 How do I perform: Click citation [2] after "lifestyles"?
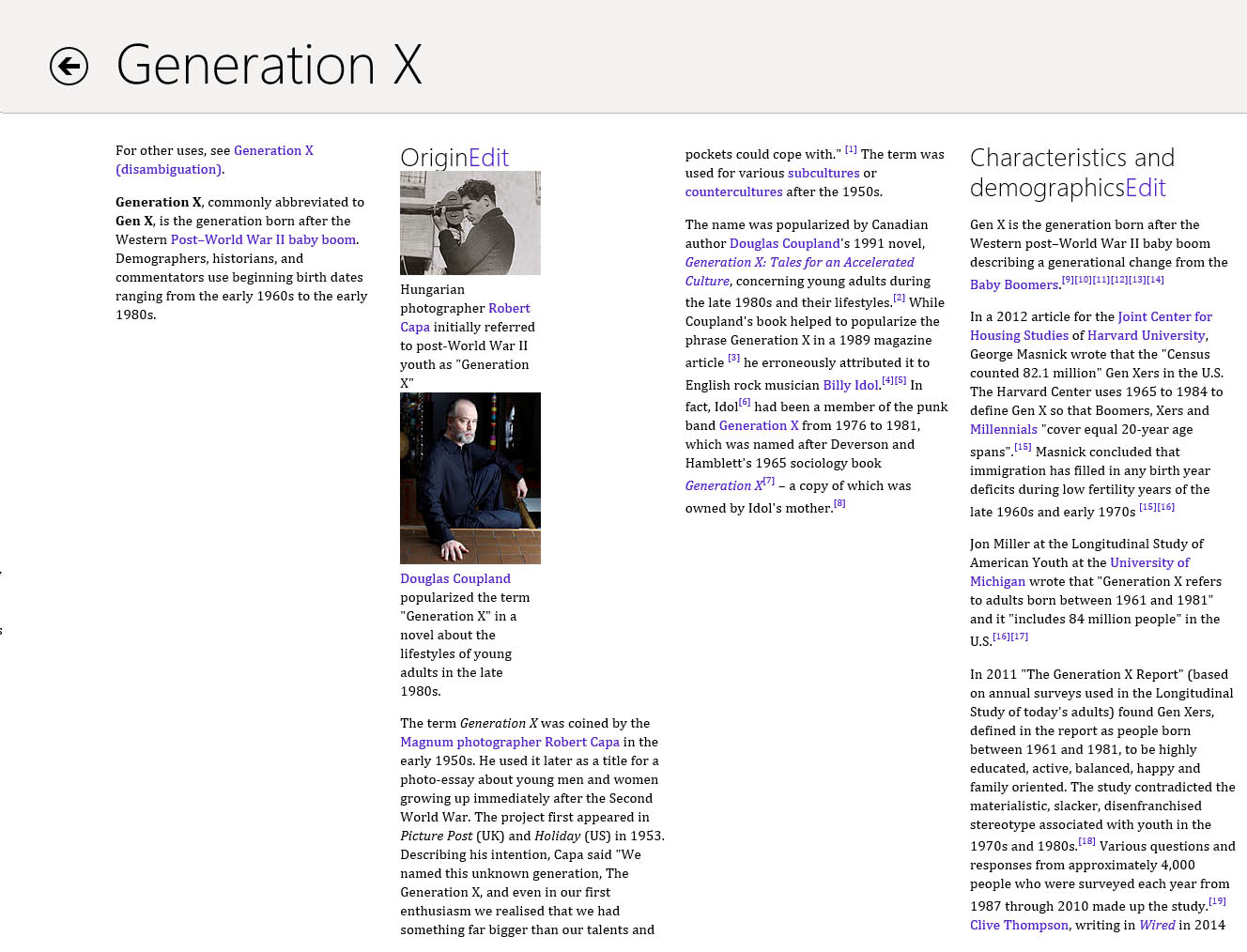(899, 298)
